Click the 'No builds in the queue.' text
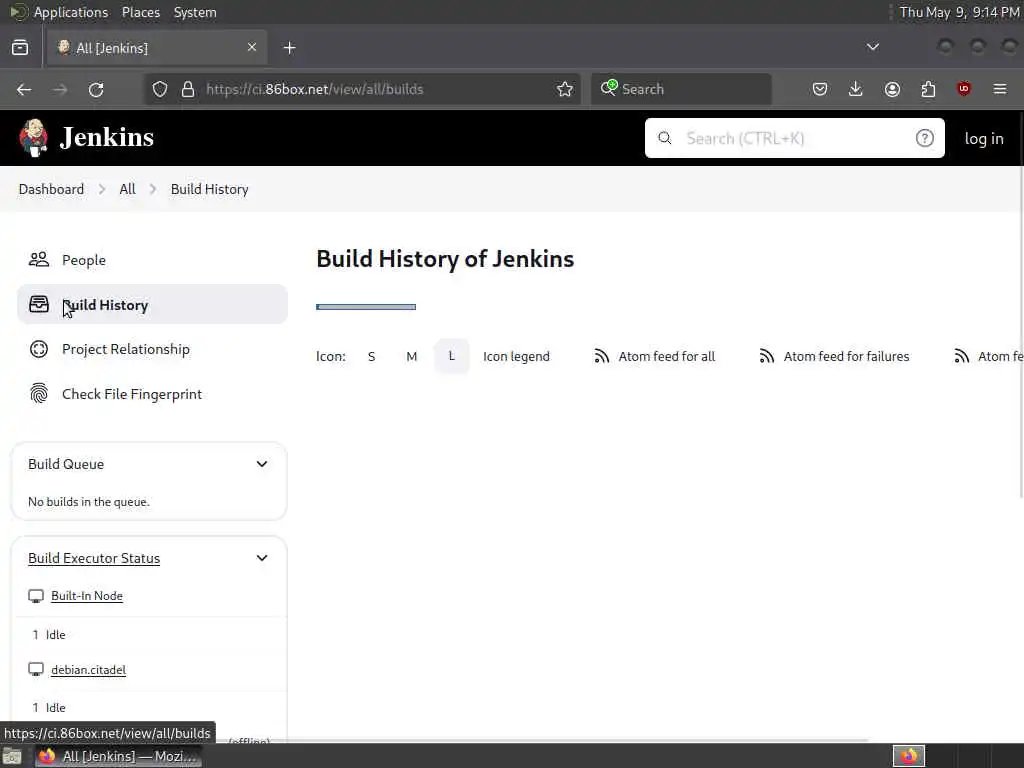This screenshot has width=1024, height=768. tap(89, 502)
